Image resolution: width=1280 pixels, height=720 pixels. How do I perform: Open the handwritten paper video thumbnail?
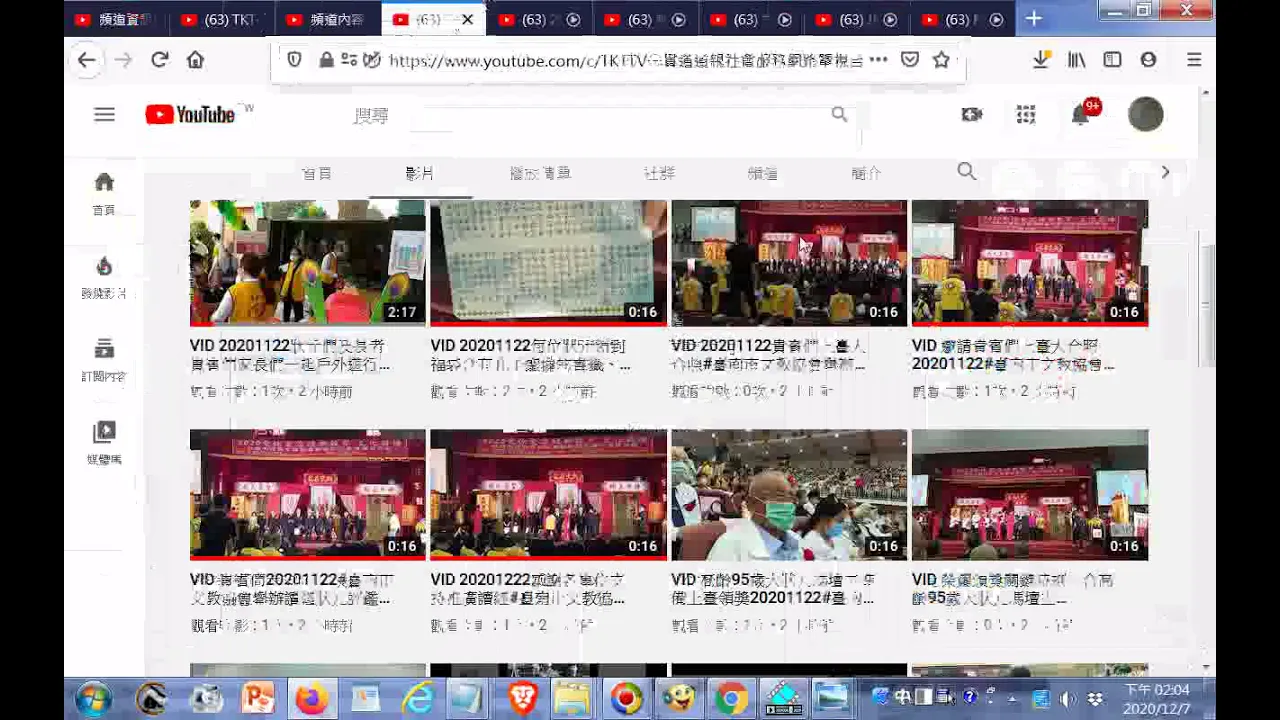(x=549, y=263)
